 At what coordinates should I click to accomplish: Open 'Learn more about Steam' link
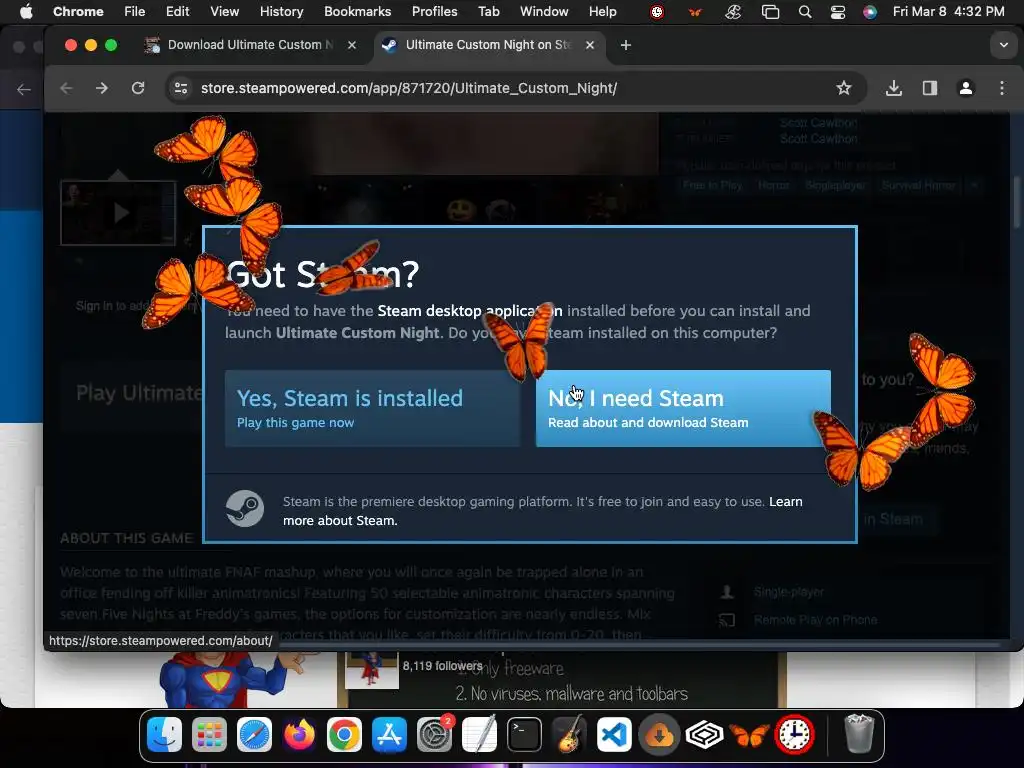tap(543, 511)
